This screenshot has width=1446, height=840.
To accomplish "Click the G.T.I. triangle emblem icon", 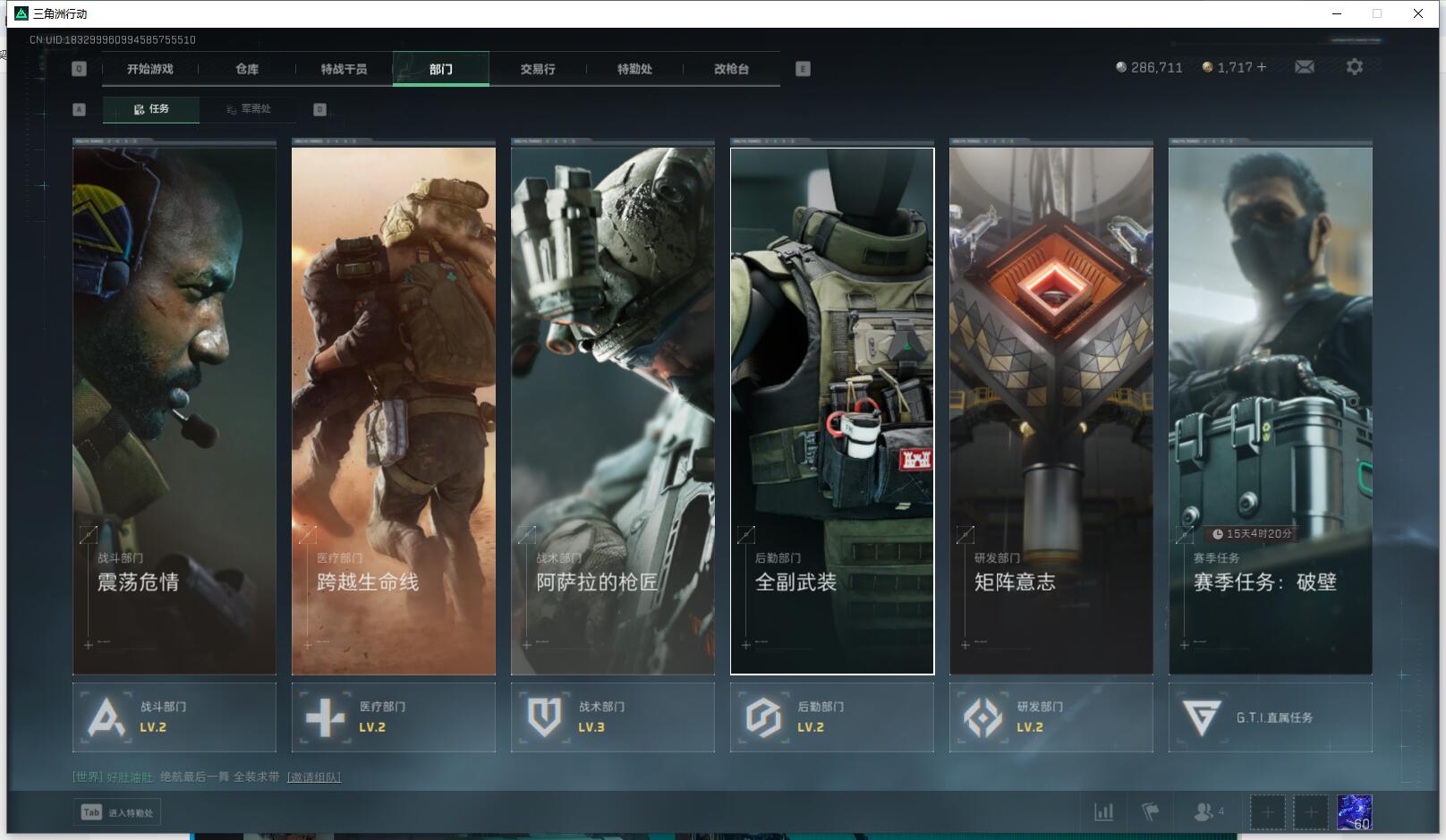I will pos(1201,717).
